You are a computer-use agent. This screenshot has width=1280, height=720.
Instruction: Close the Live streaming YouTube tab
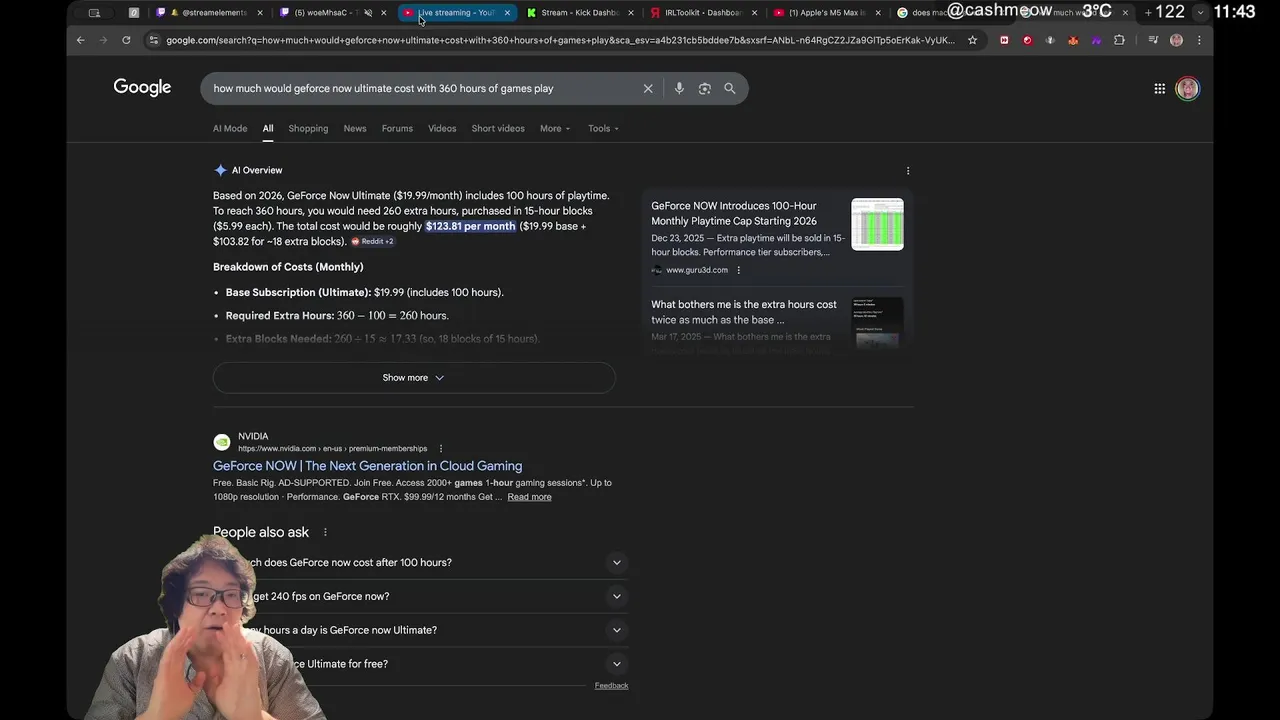pos(507,13)
